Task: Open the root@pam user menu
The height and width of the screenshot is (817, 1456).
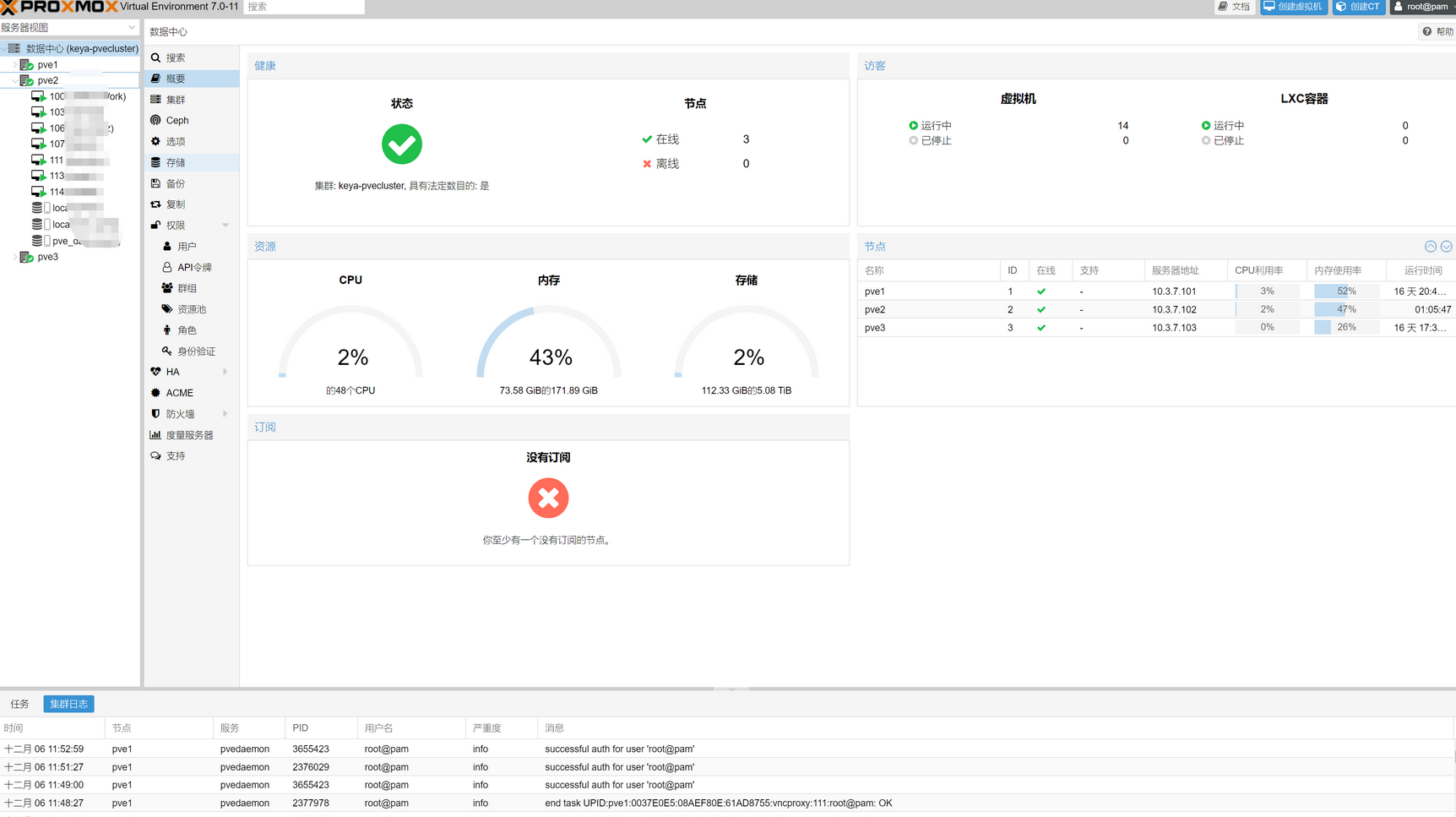Action: pos(1421,7)
